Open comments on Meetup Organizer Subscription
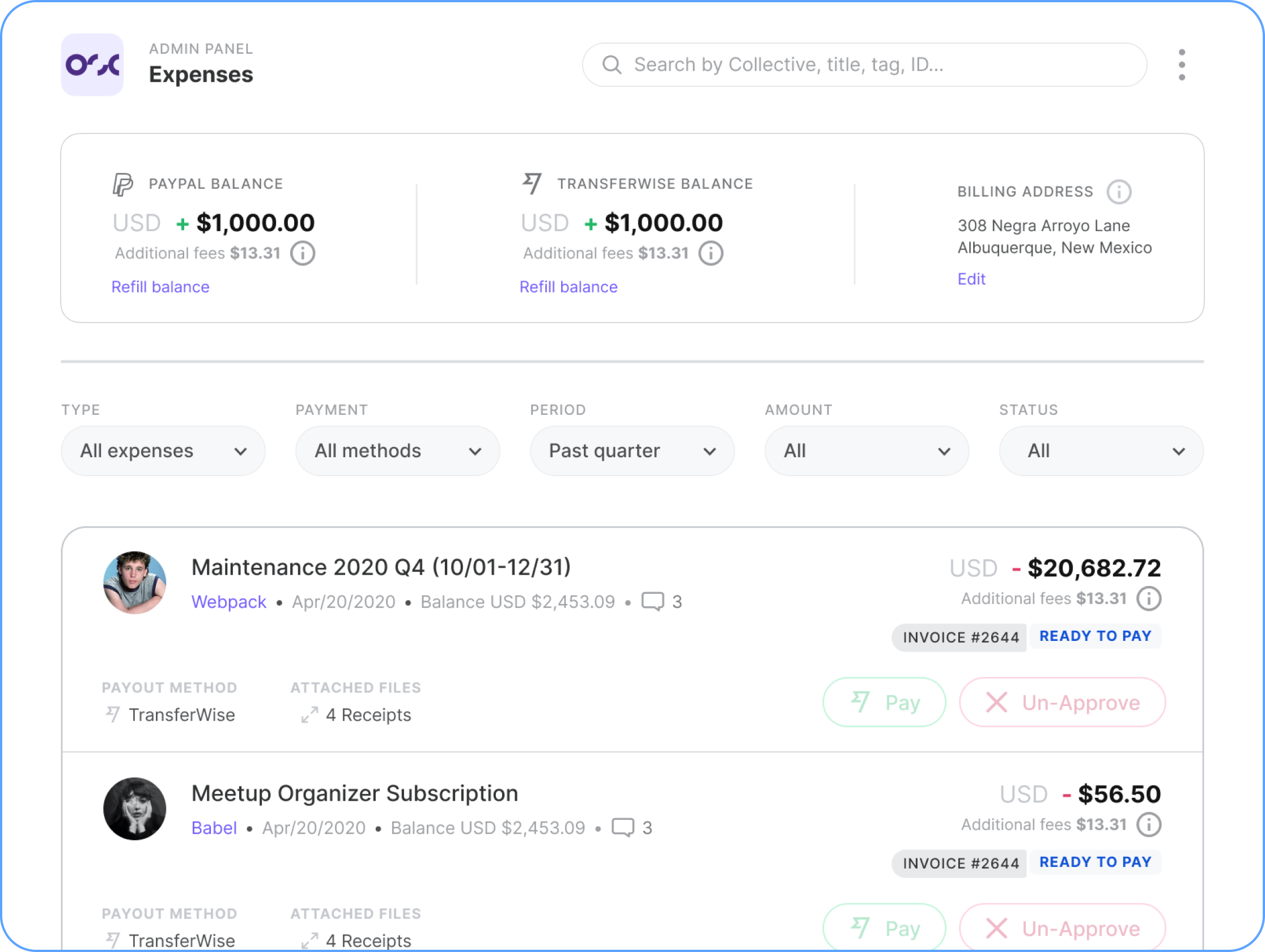This screenshot has height=952, width=1265. [x=623, y=827]
